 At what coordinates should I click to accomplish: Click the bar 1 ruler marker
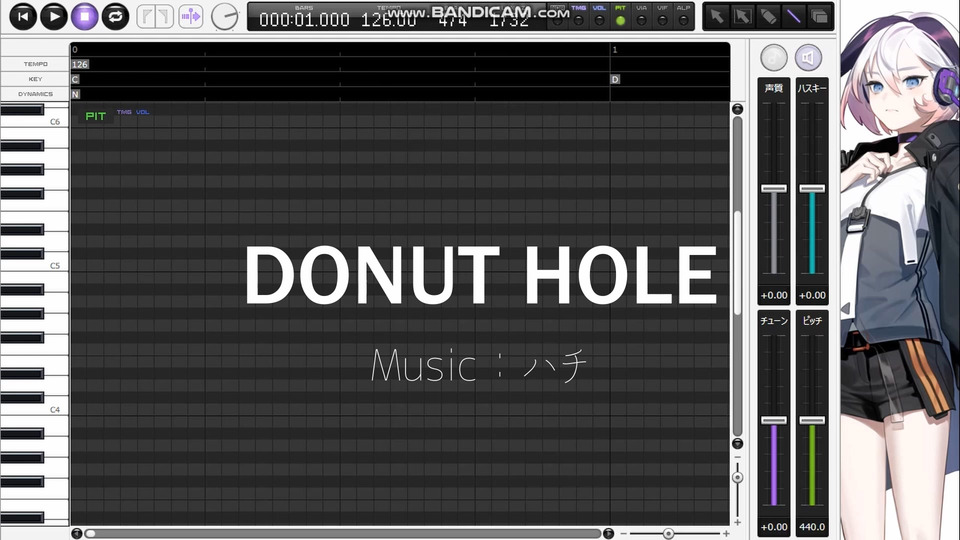[615, 50]
